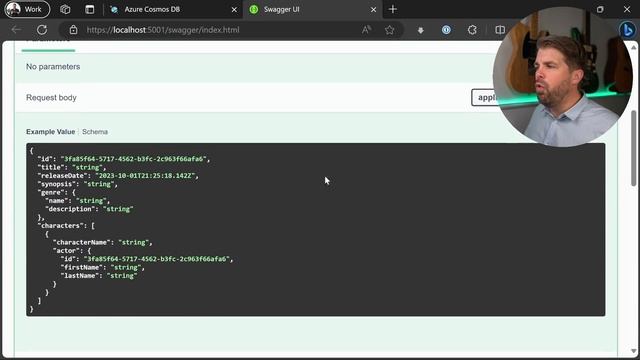Toggle split screen view icon

tap(500, 30)
